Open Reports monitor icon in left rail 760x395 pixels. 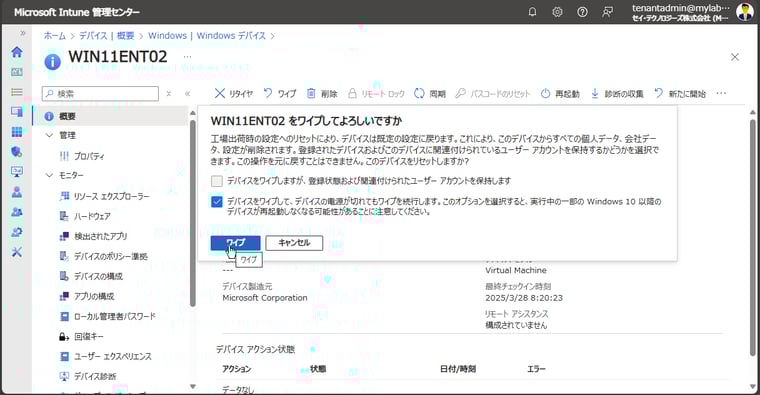[17, 172]
